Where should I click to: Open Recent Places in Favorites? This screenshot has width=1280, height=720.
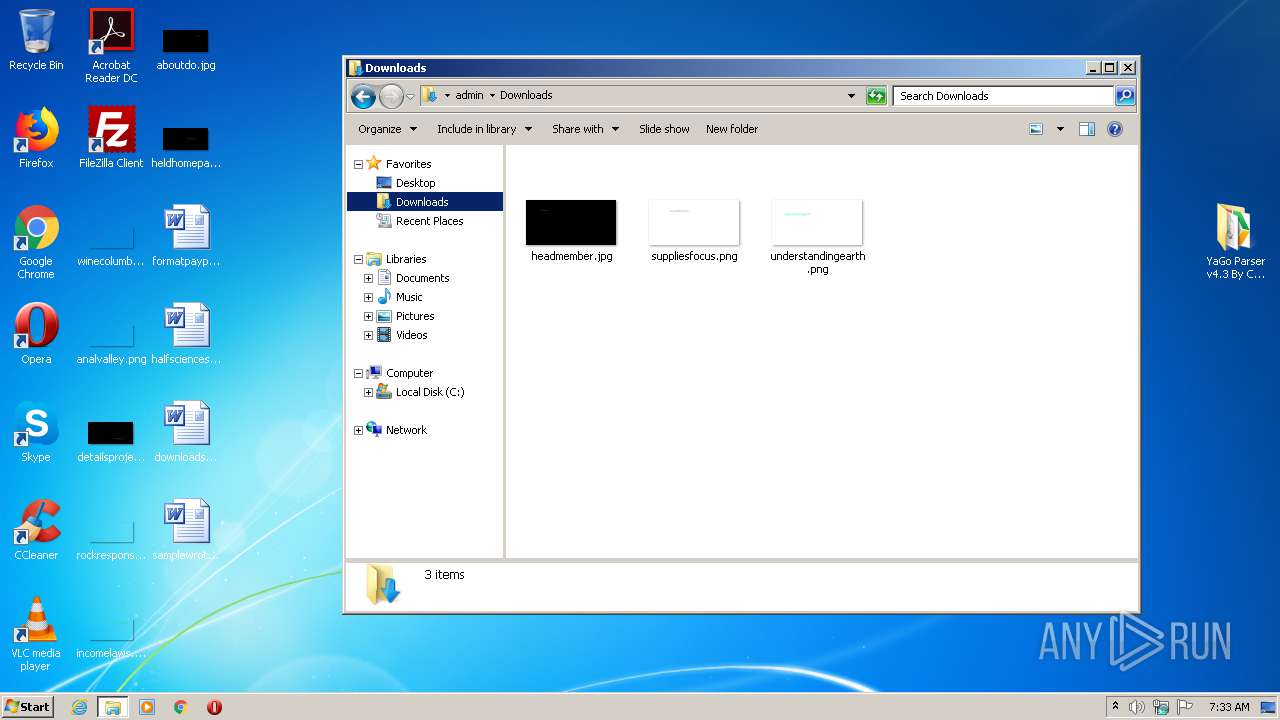(429, 221)
